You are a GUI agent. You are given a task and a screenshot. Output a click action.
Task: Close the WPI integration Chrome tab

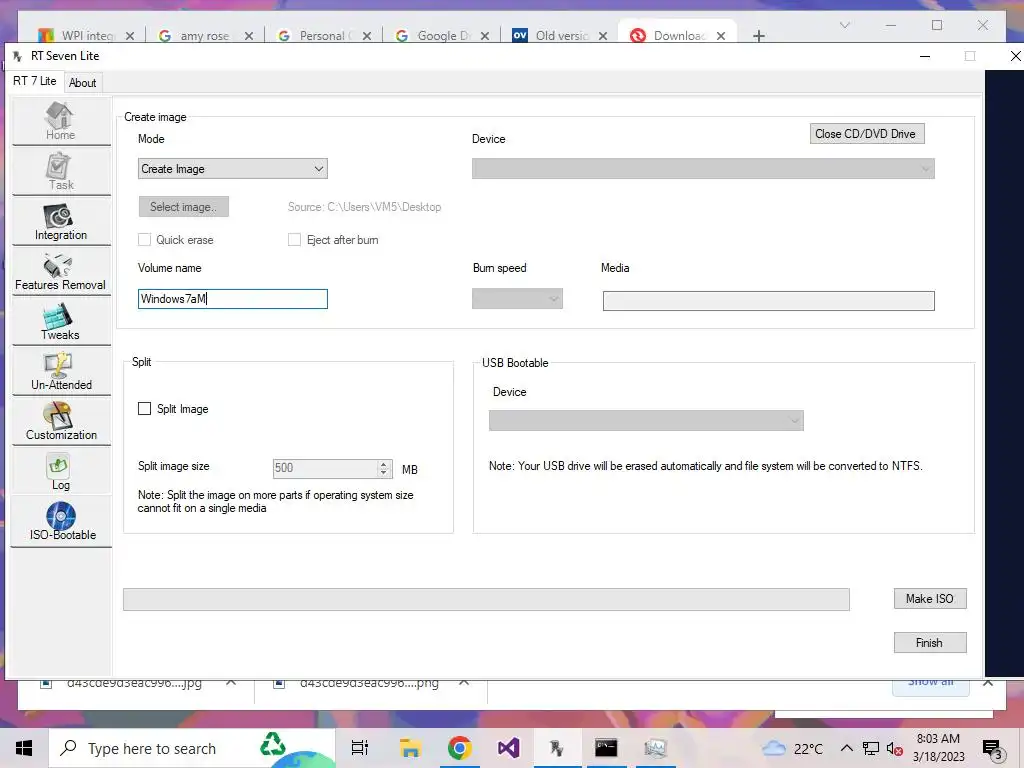click(130, 36)
